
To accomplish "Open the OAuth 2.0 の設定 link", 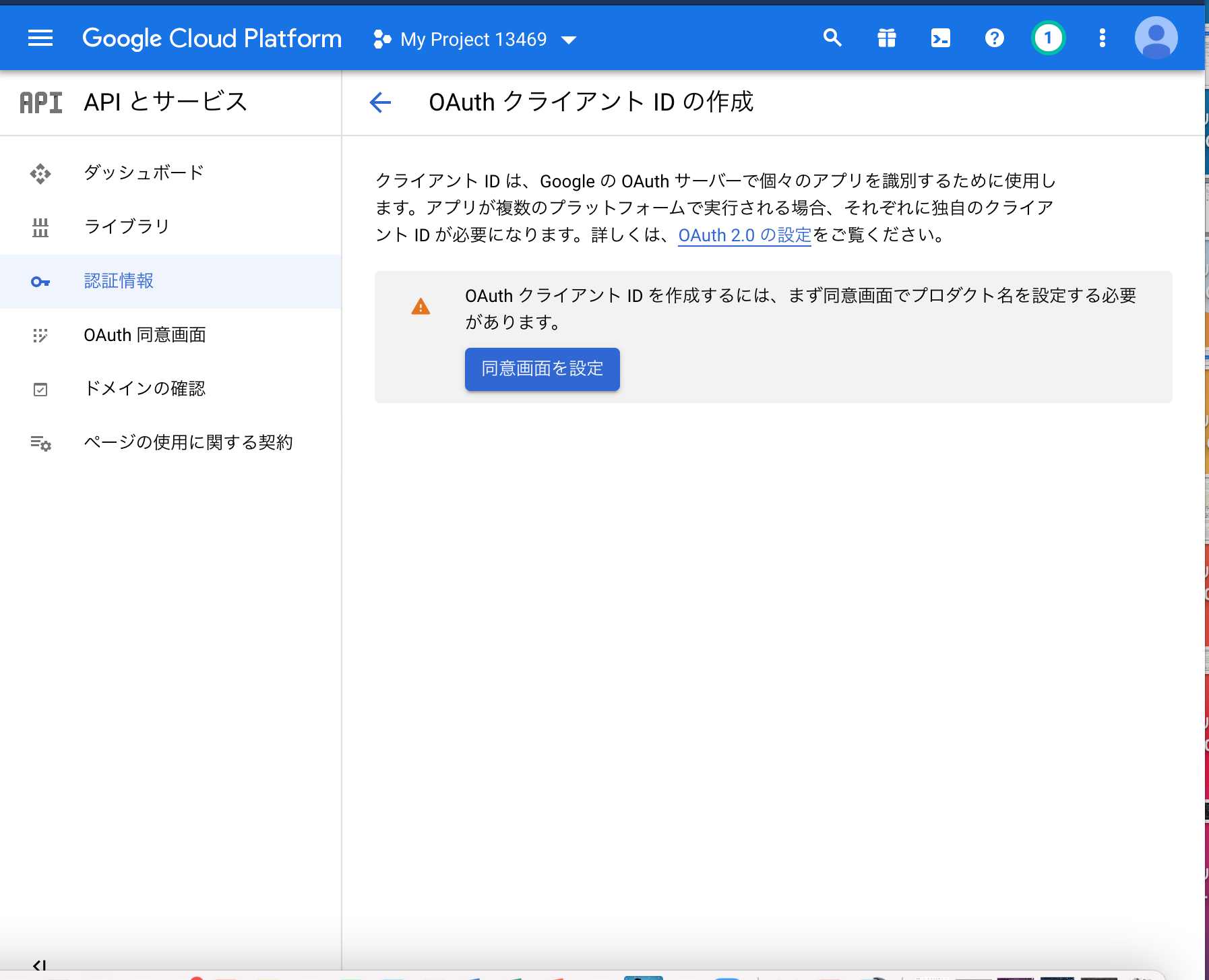I will pos(744,235).
